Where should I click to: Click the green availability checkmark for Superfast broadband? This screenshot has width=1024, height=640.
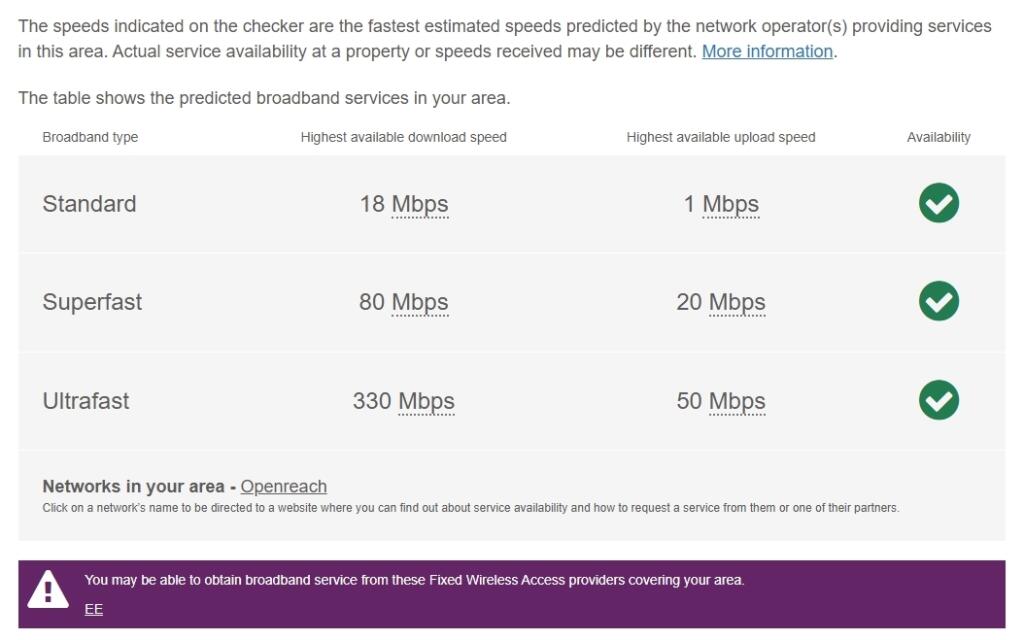pyautogui.click(x=938, y=301)
